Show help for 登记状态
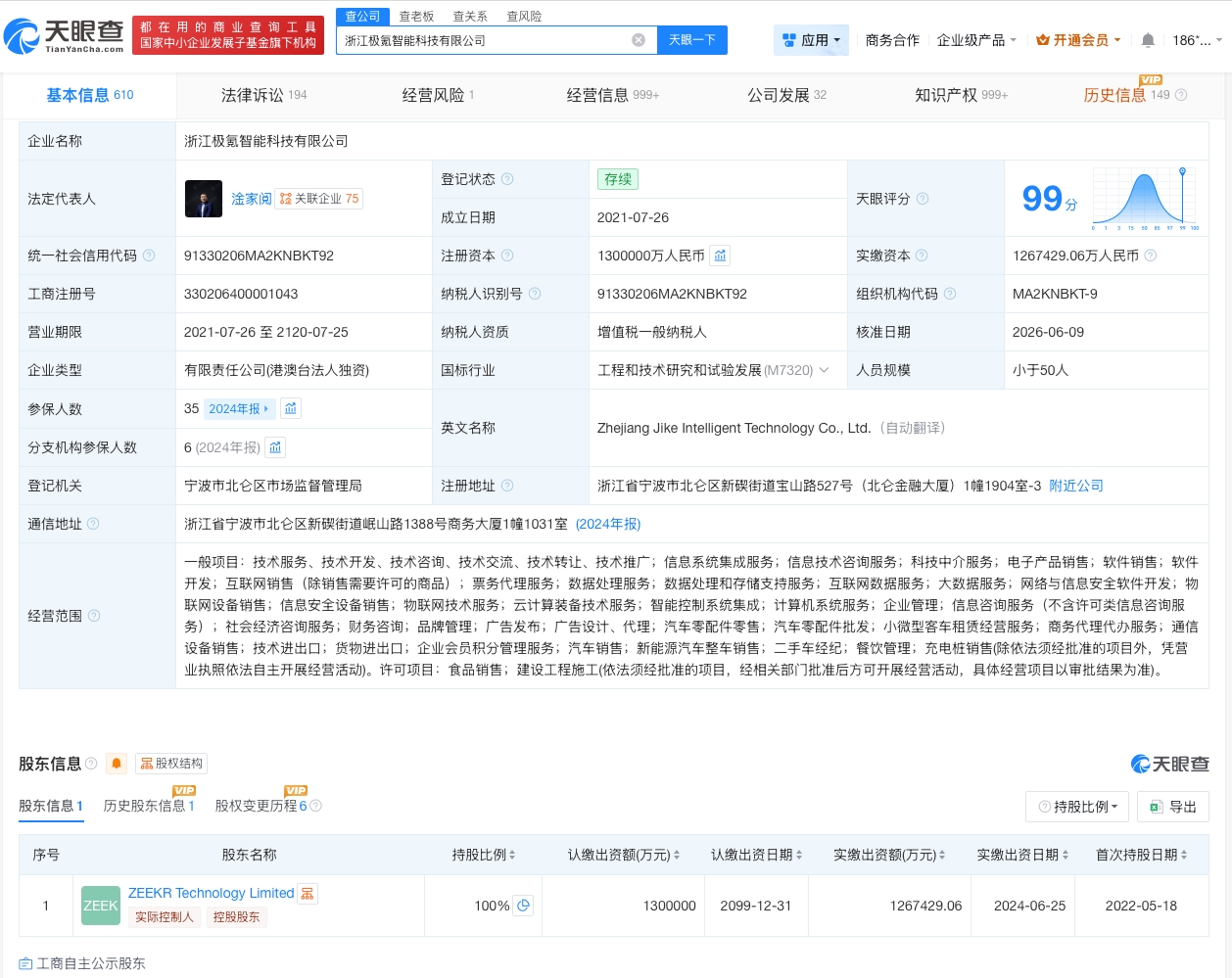This screenshot has height=978, width=1232. [x=507, y=179]
